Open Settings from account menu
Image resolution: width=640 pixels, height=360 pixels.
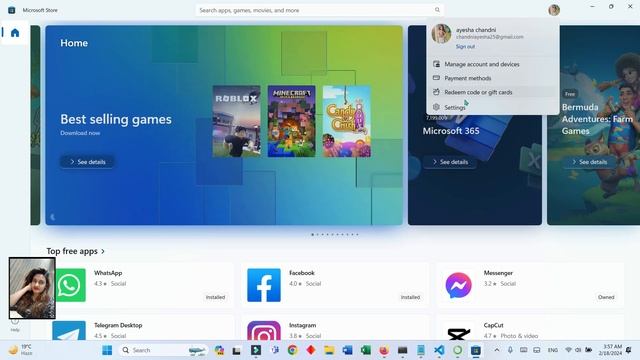[x=493, y=107]
